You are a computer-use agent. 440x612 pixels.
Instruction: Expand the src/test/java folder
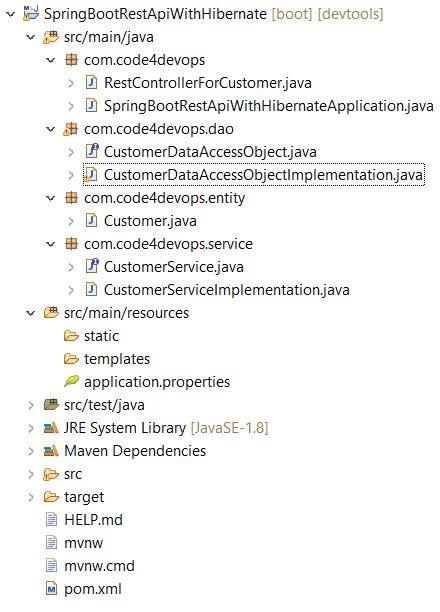click(31, 405)
